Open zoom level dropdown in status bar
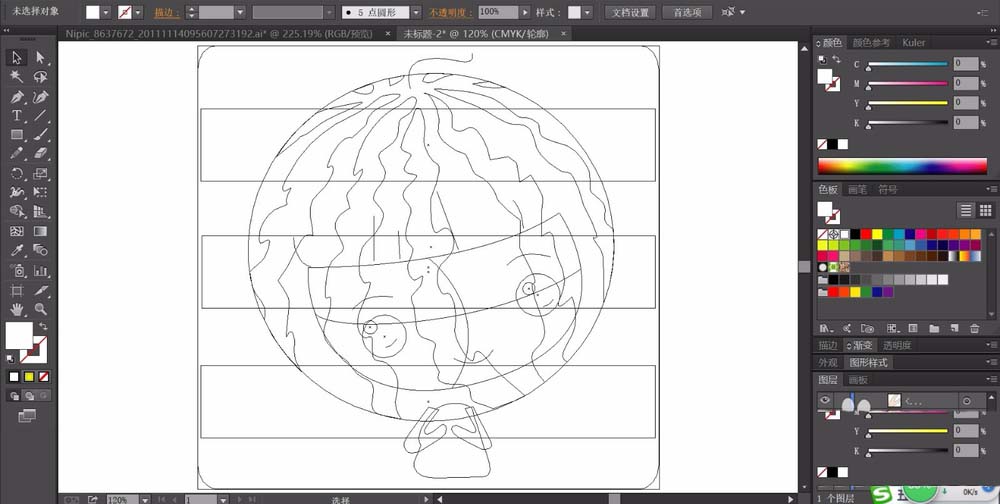The image size is (1000, 504). (x=145, y=500)
